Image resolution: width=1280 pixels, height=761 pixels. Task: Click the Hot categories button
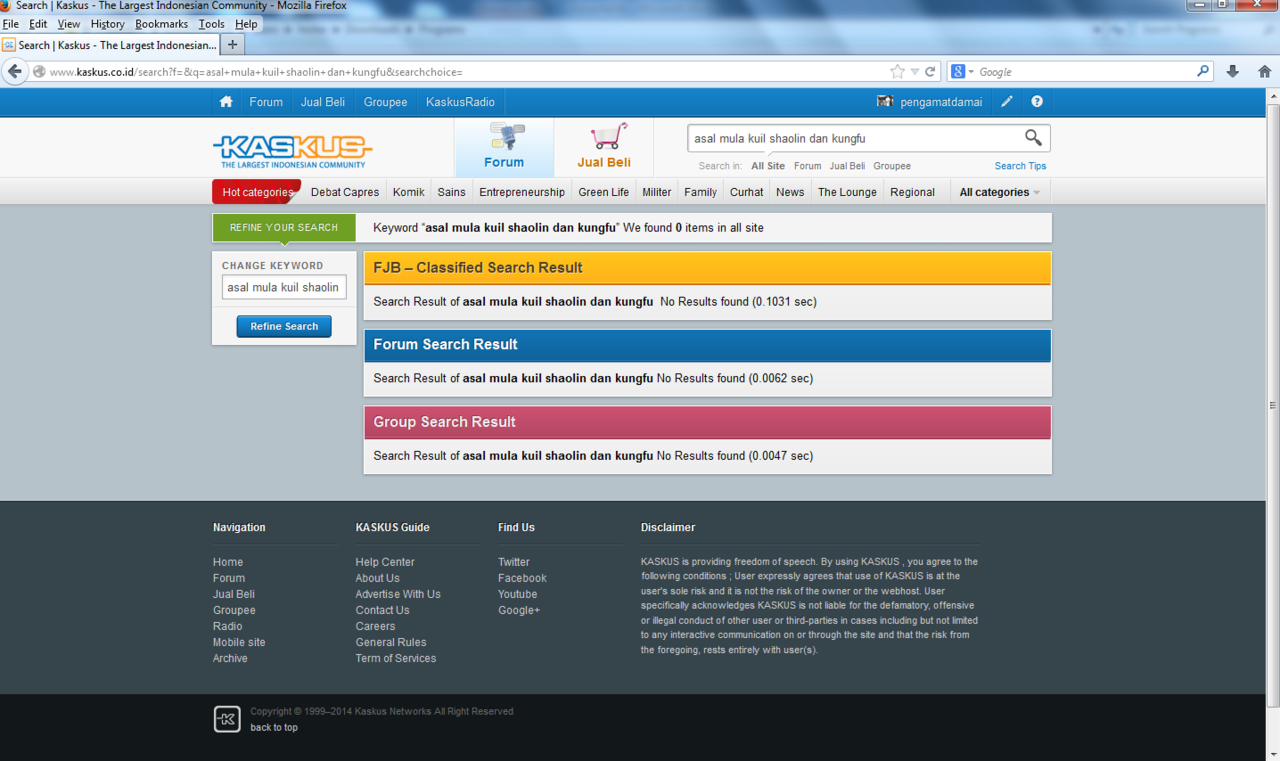coord(256,192)
